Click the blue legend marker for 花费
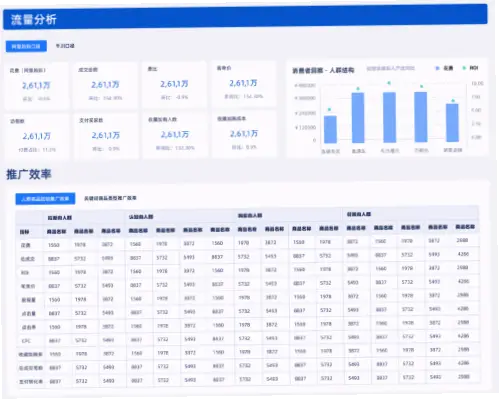 (437, 68)
